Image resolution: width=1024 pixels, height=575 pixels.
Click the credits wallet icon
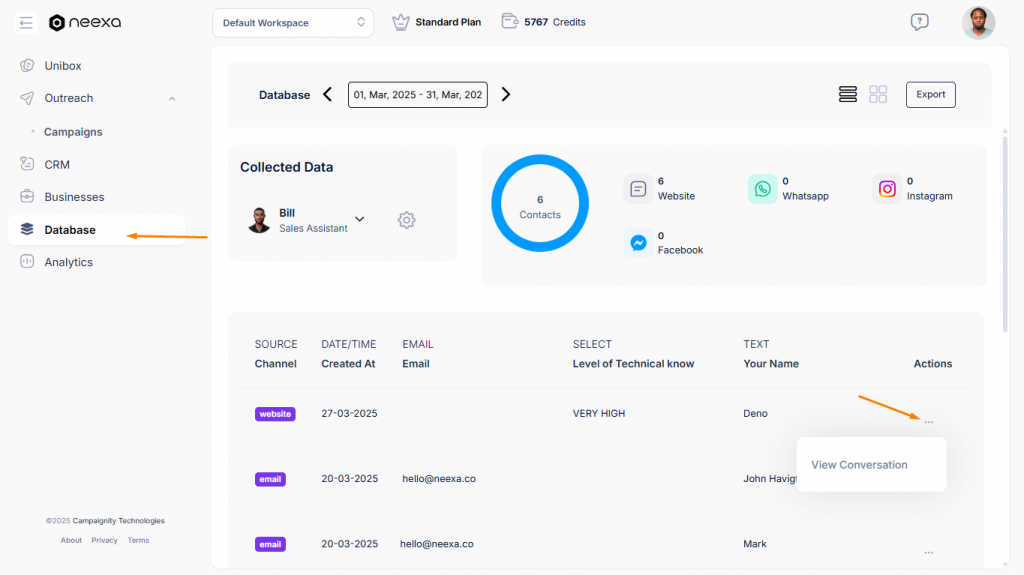pos(509,22)
